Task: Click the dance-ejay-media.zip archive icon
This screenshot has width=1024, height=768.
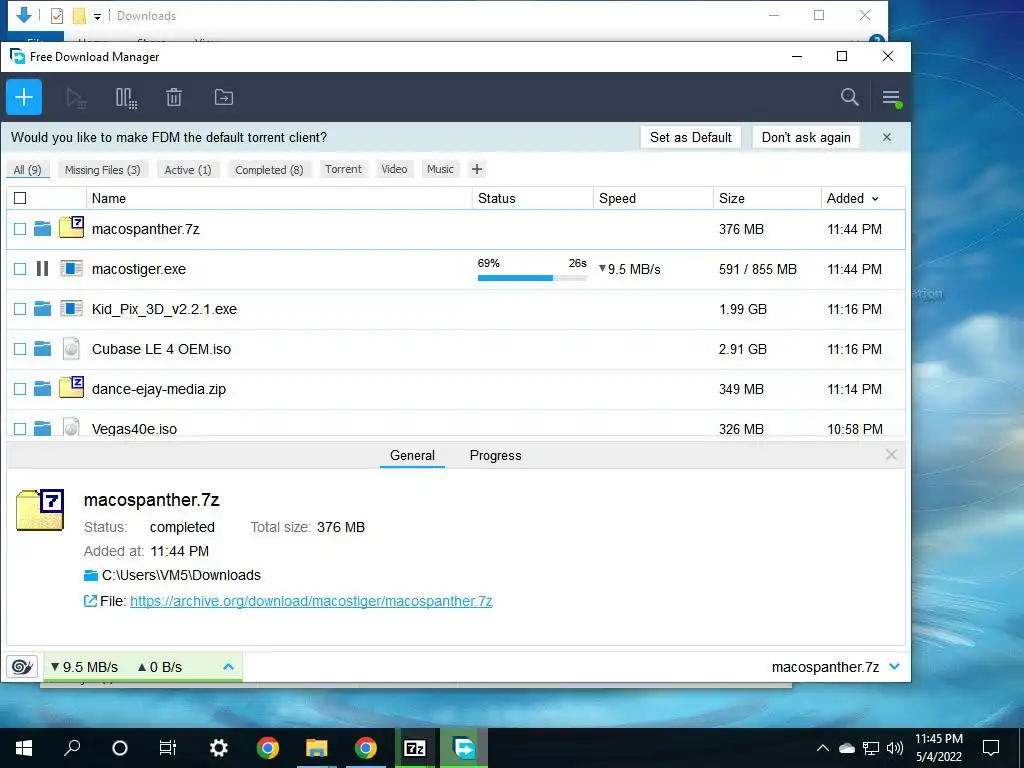Action: tap(71, 387)
